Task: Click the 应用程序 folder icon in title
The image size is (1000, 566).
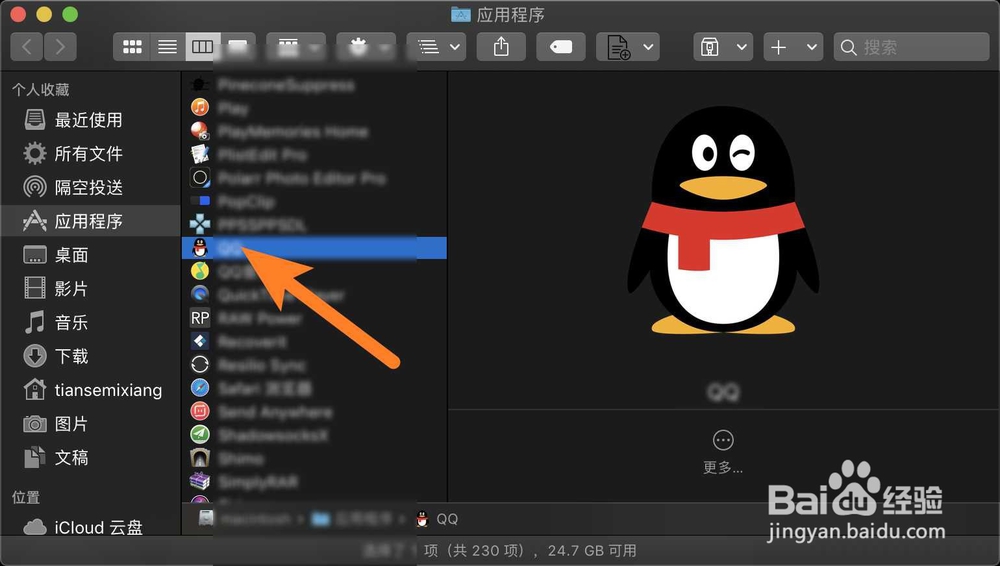Action: pos(460,14)
